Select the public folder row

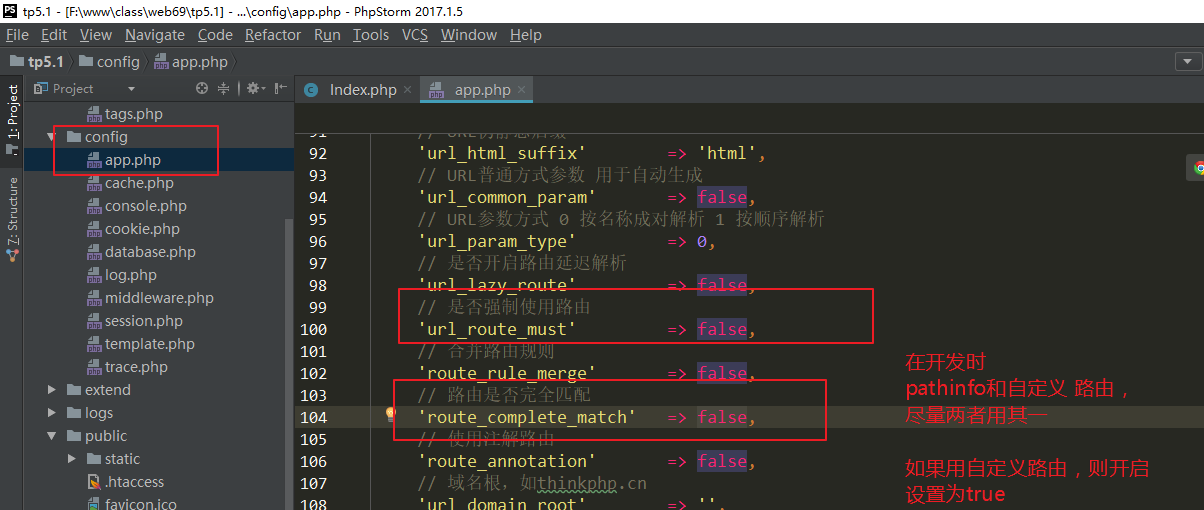[x=157, y=436]
